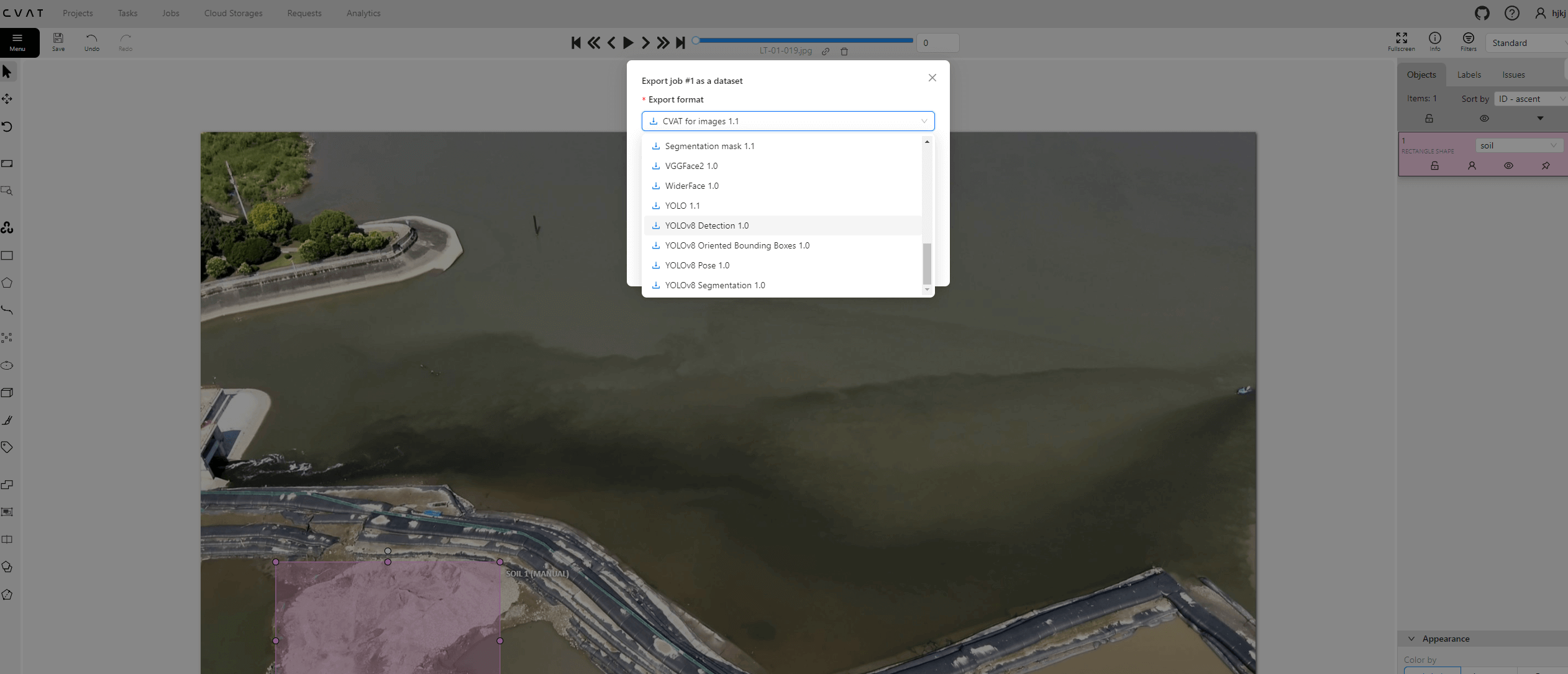1568x674 pixels.
Task: Click the frame progress slider bar
Action: point(805,40)
